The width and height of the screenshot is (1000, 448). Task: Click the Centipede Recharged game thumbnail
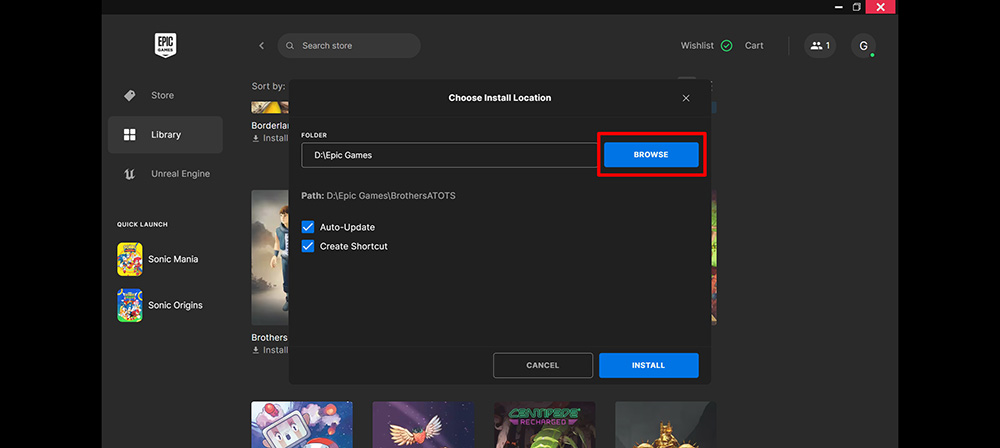[x=545, y=424]
